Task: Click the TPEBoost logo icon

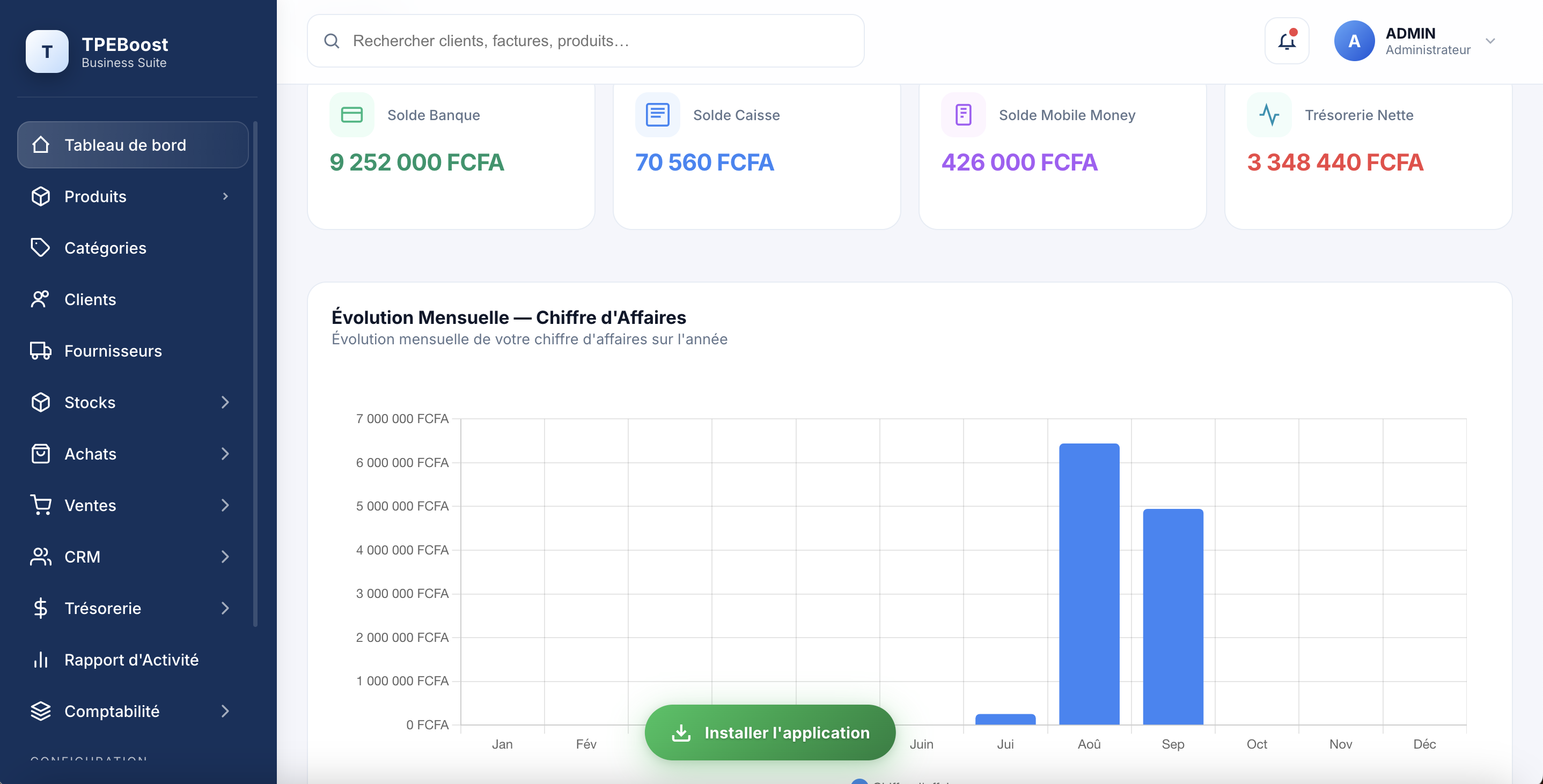Action: coord(47,51)
